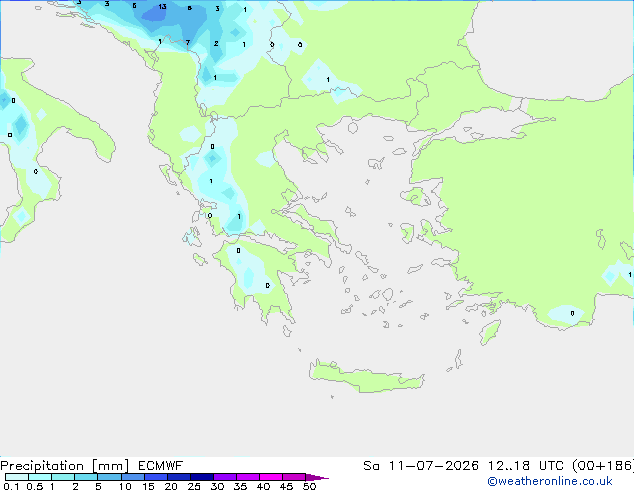Click the 5–10 mm legend color swatch
Image resolution: width=634 pixels, height=490 pixels.
click(x=109, y=477)
